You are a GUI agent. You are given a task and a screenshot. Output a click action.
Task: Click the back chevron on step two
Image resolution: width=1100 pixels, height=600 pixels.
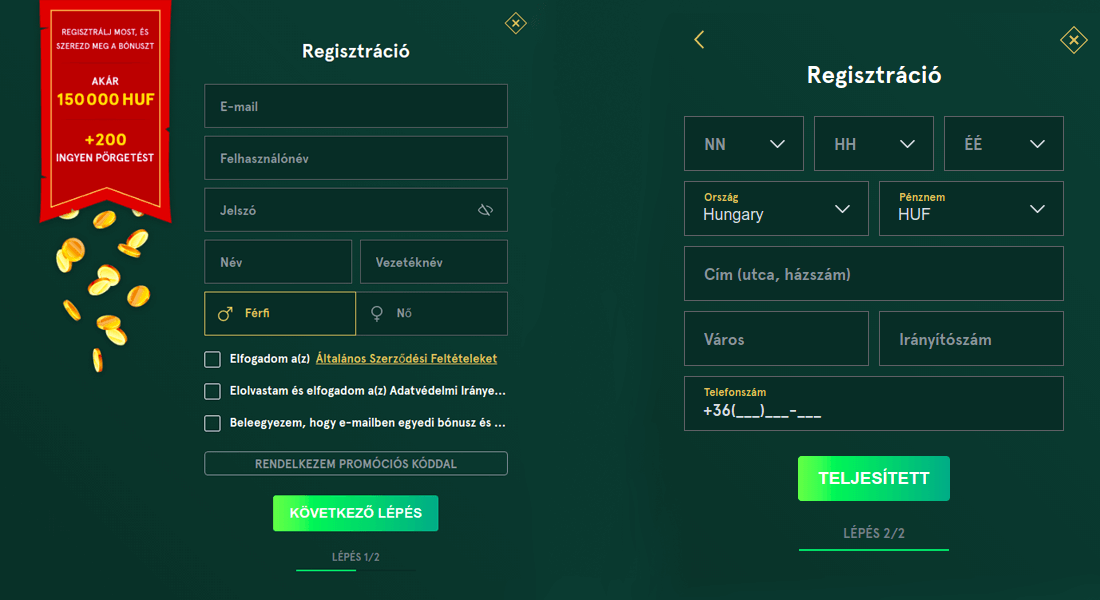pos(699,39)
